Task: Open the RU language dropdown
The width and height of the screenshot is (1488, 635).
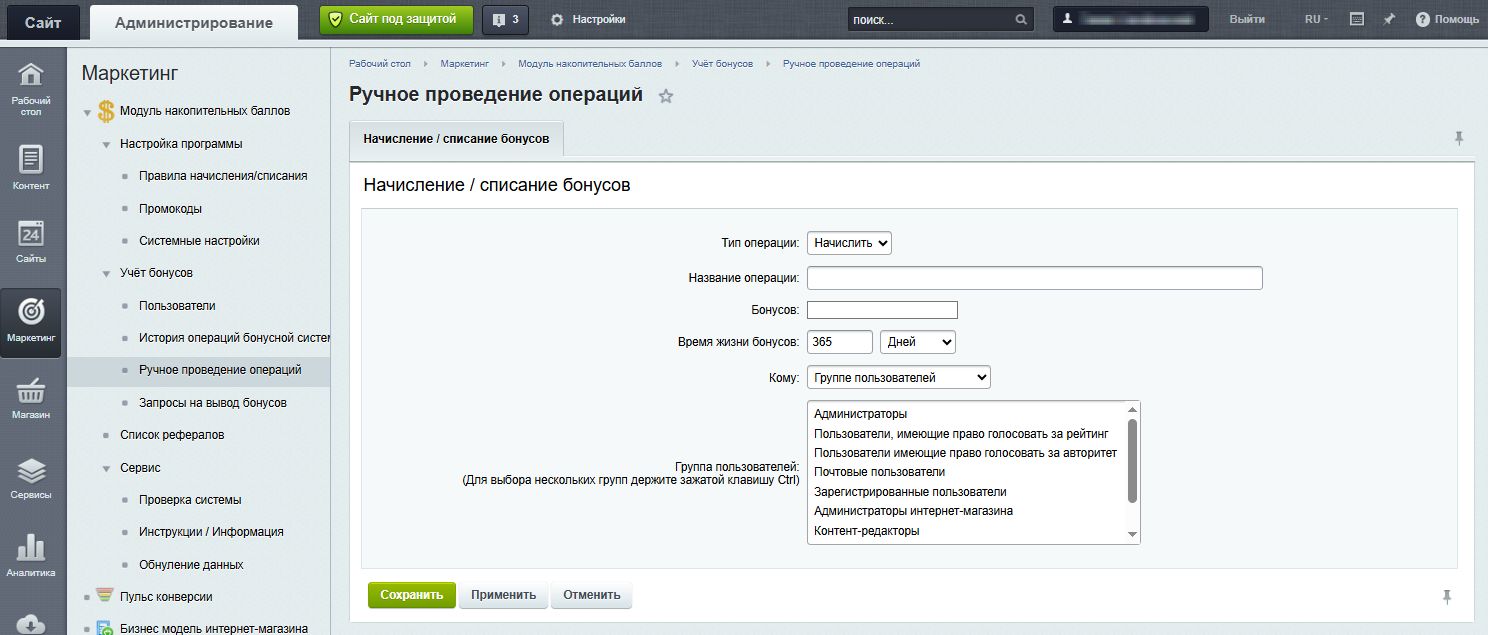Action: click(x=1318, y=19)
